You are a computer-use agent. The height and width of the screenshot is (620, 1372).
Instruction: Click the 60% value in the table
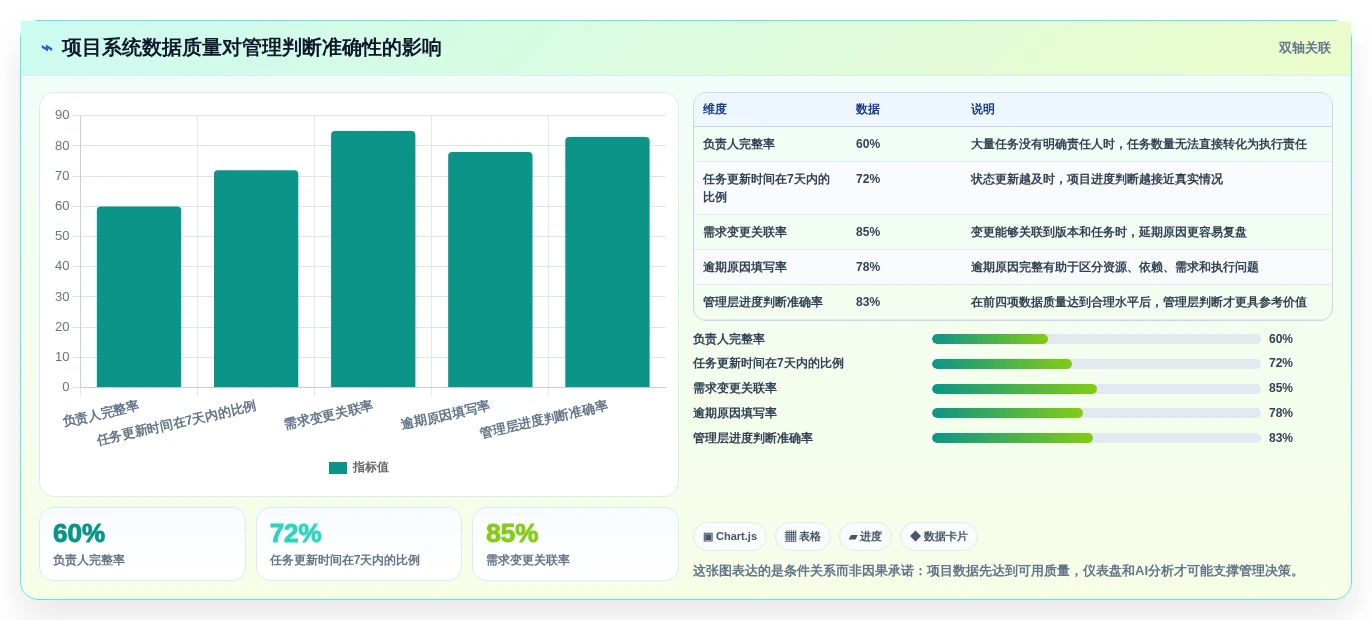pyautogui.click(x=868, y=144)
